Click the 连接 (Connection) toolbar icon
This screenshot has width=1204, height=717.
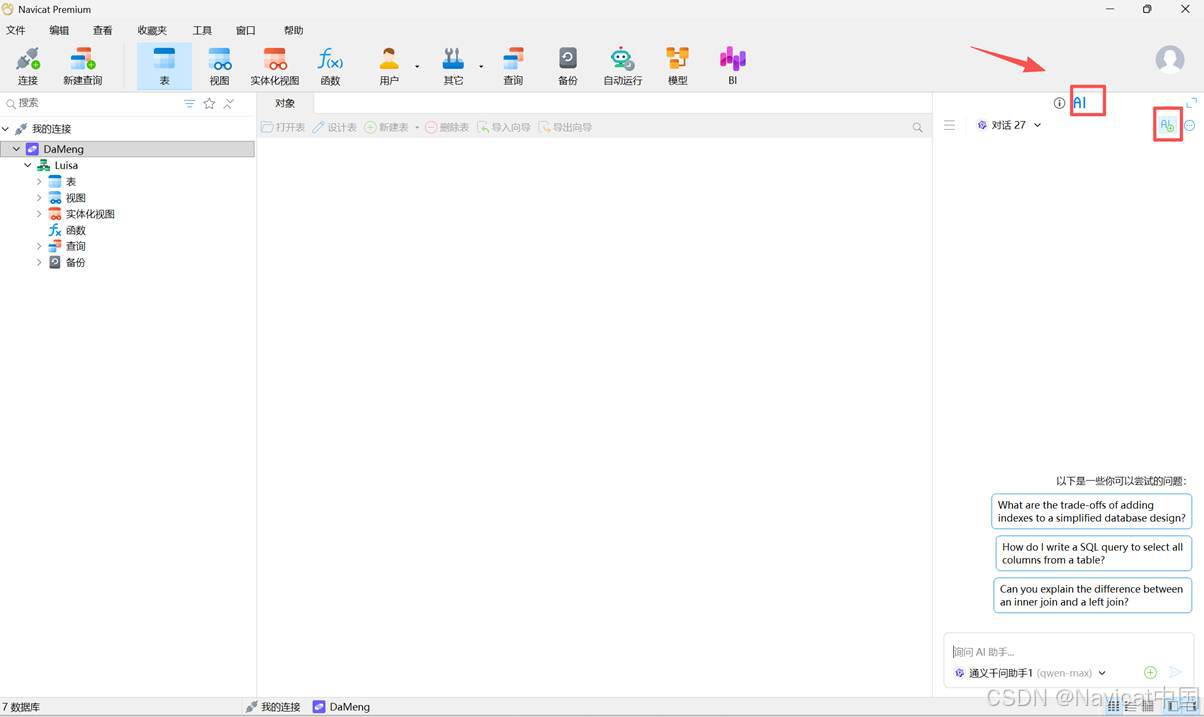[x=27, y=66]
